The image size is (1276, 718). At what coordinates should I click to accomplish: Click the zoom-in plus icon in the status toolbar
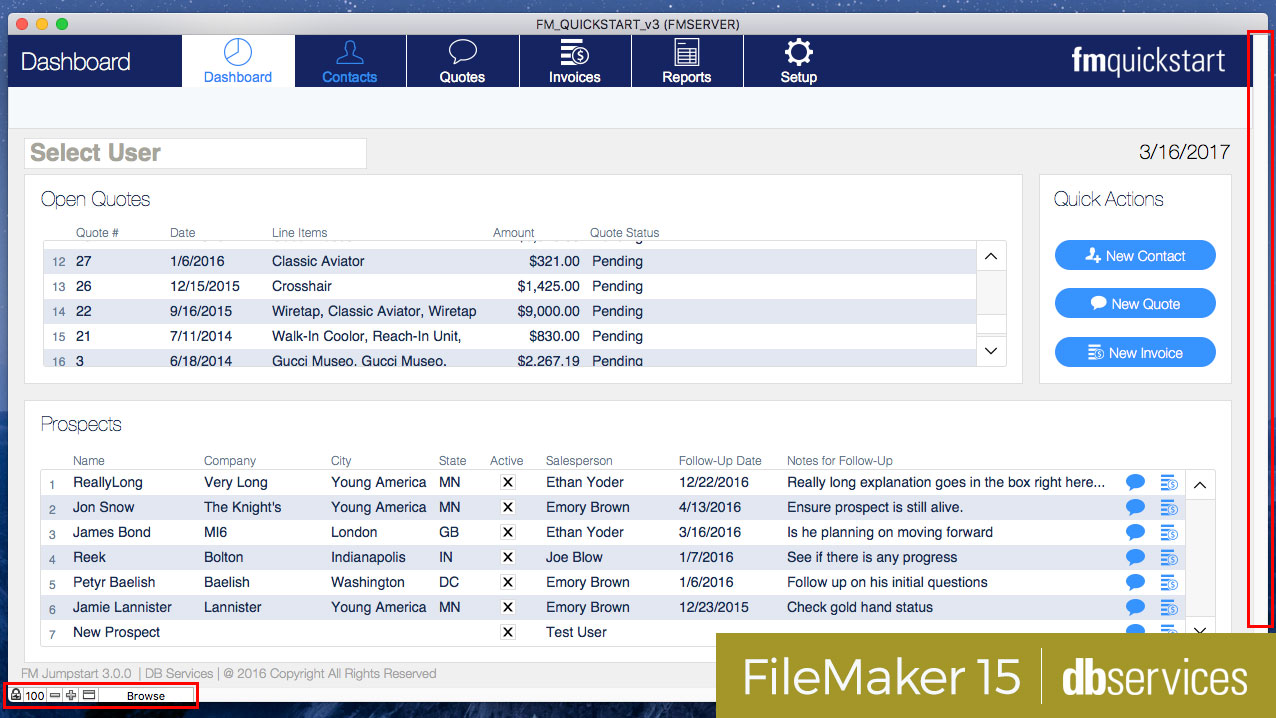coord(70,695)
